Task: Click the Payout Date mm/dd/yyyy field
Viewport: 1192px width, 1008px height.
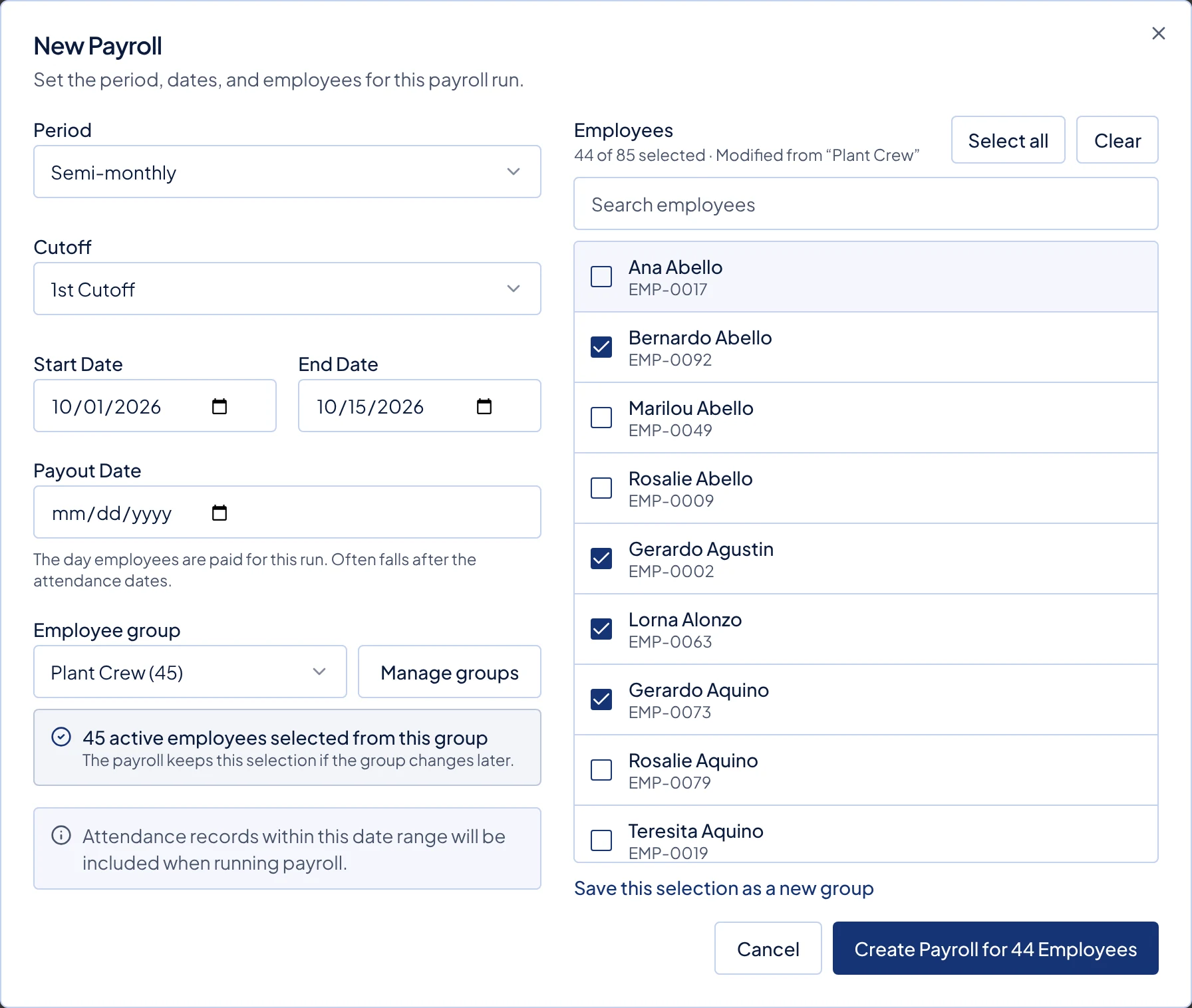Action: (287, 512)
